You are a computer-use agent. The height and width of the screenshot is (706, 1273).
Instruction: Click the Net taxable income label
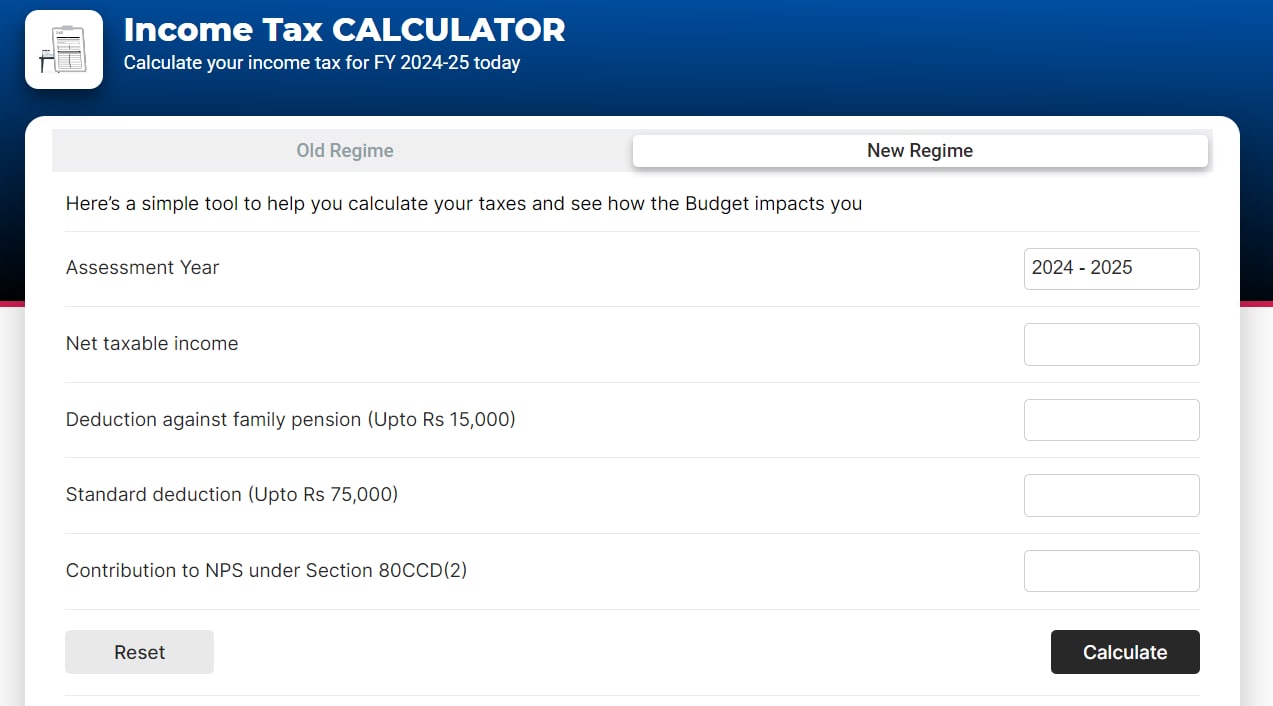[152, 344]
